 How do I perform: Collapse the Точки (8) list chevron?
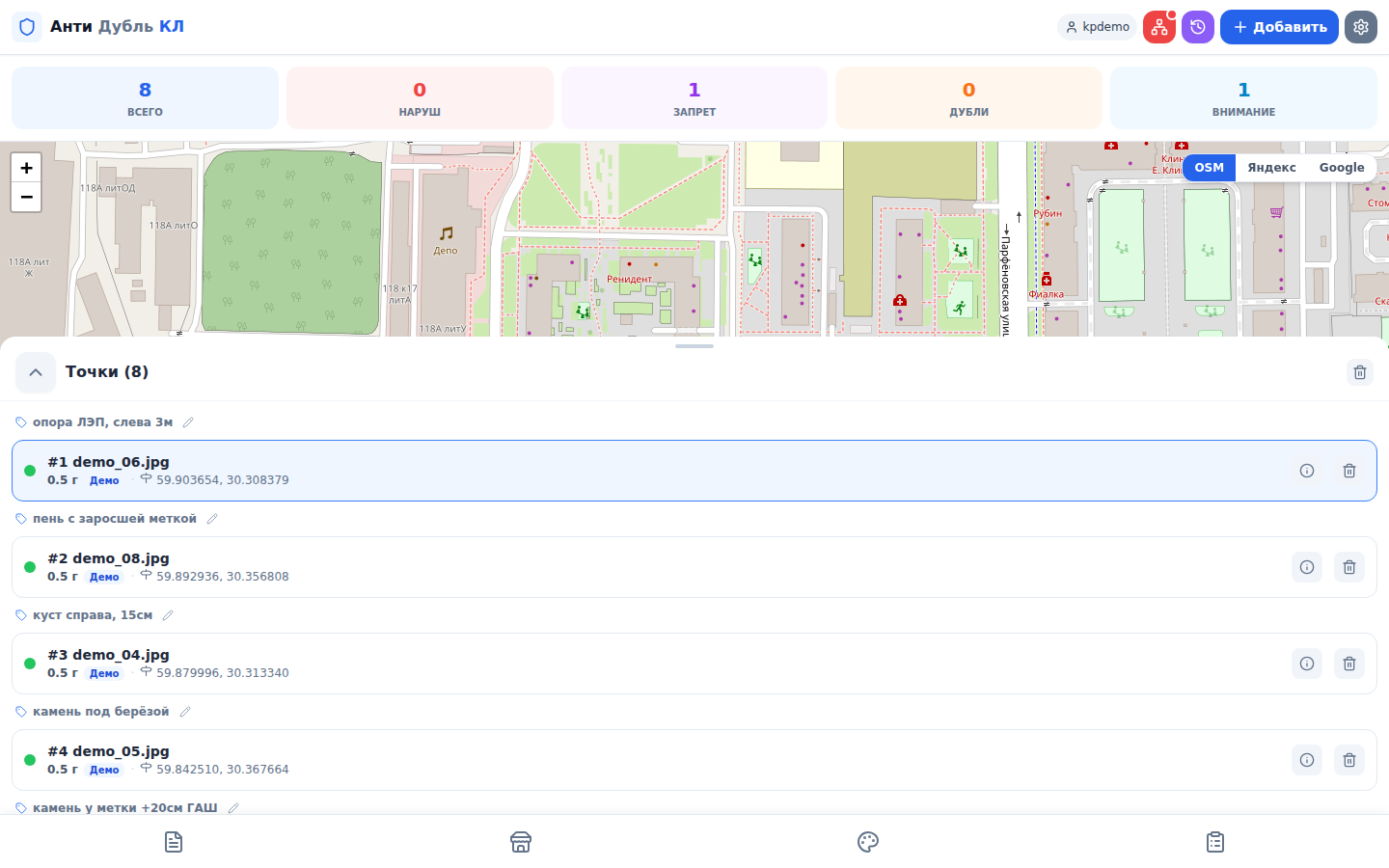(36, 372)
